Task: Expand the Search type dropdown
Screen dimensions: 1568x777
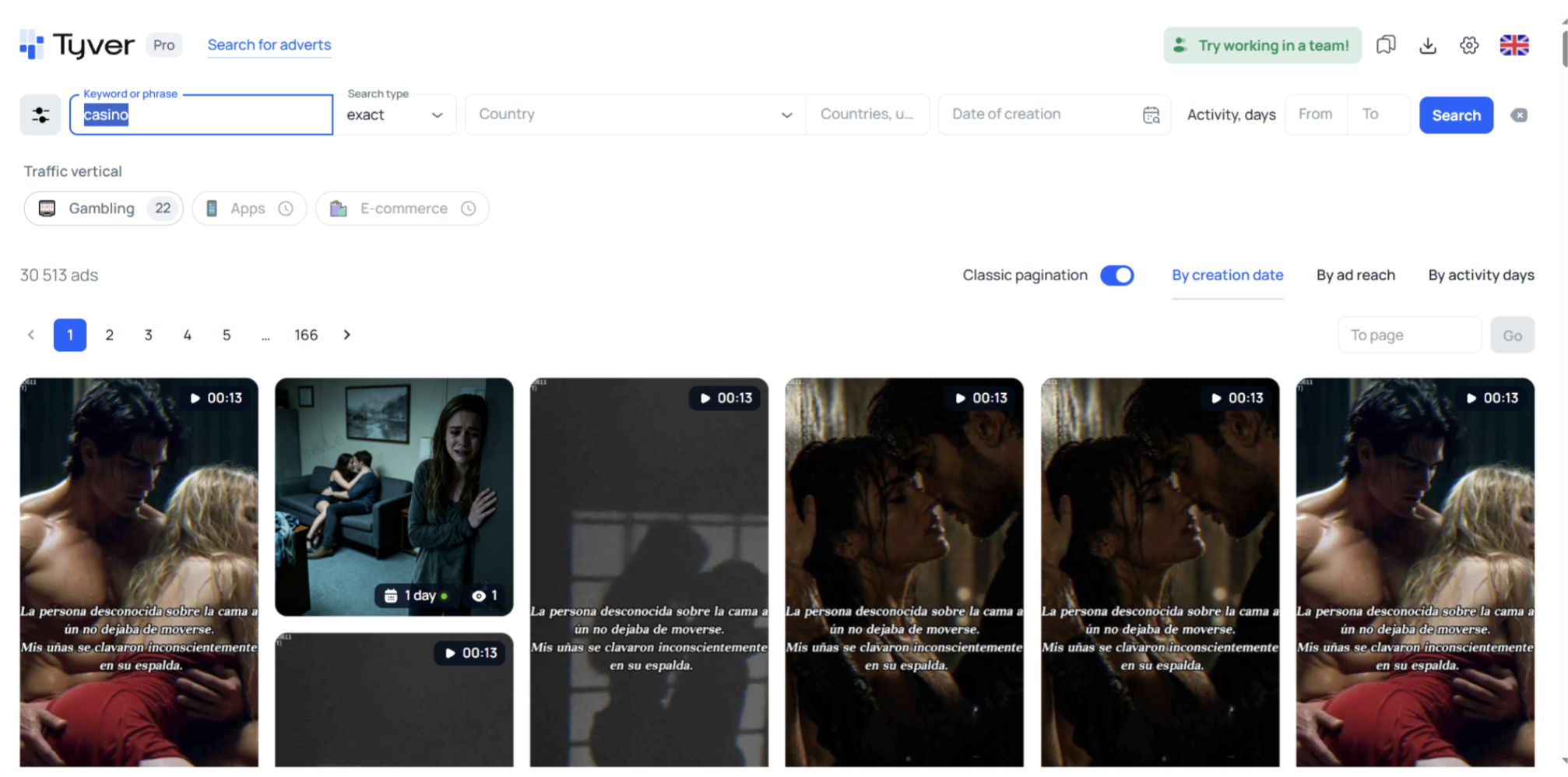Action: coord(395,115)
